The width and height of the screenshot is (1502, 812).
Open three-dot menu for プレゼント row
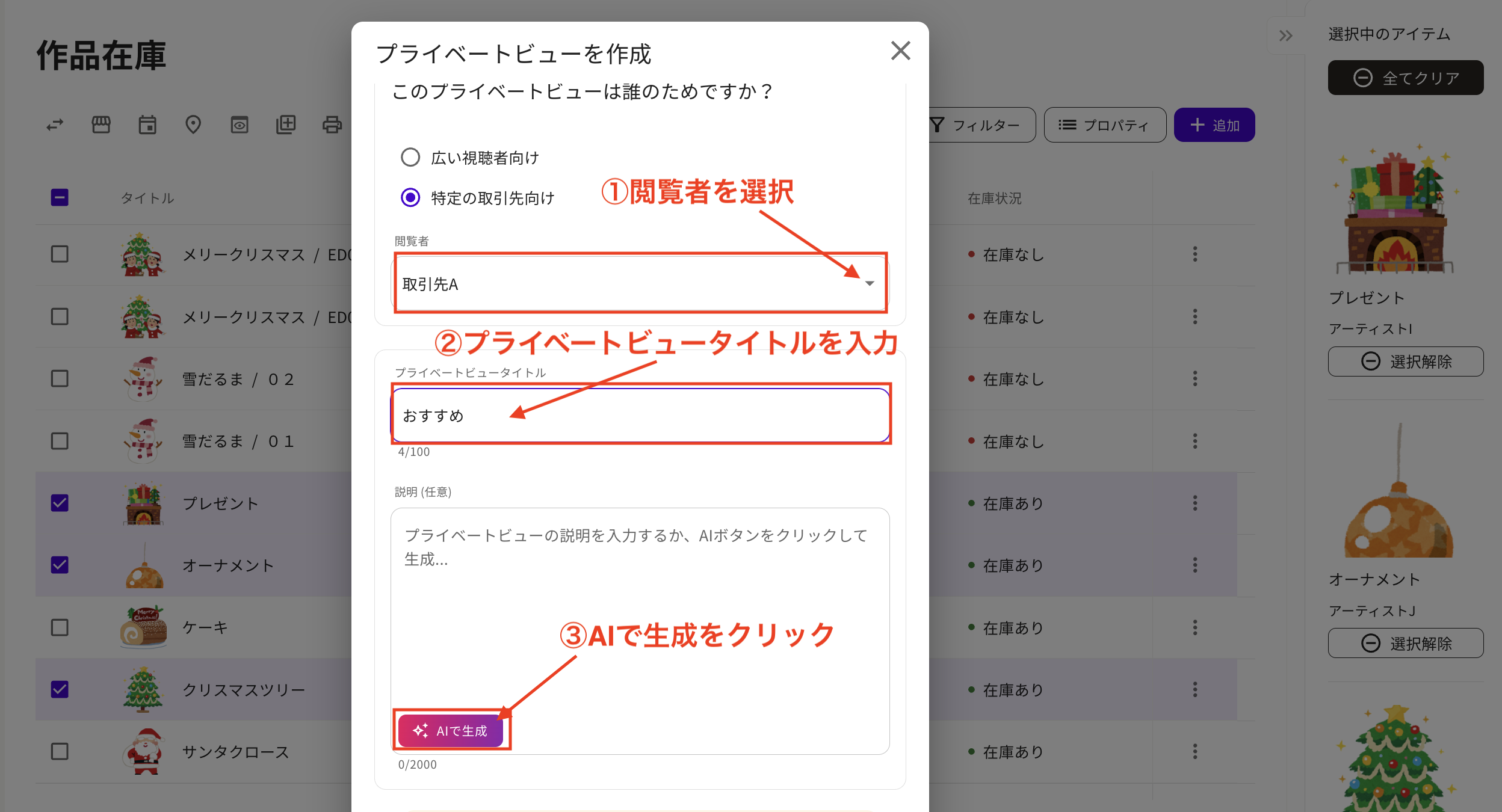click(x=1195, y=503)
